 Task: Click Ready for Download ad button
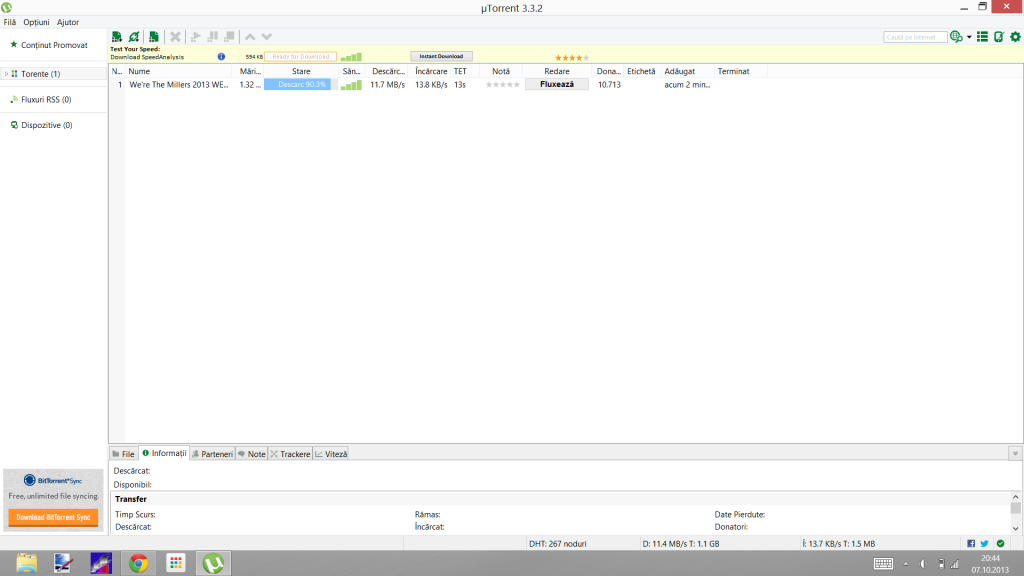300,57
